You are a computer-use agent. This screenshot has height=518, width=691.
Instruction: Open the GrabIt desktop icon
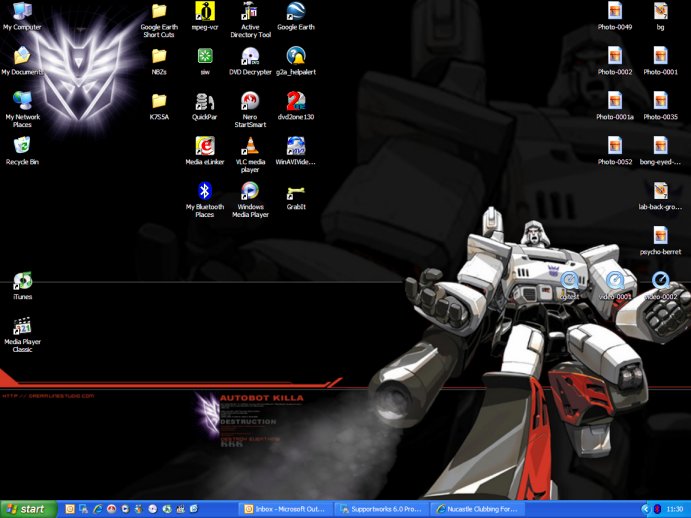(295, 191)
